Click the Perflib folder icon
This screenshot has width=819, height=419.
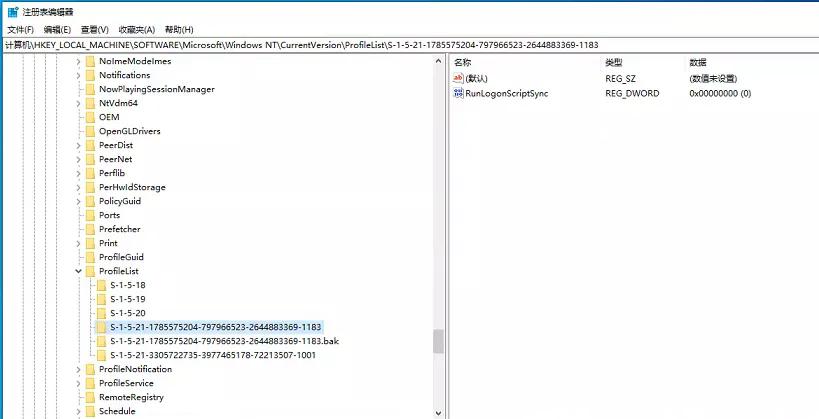90,173
